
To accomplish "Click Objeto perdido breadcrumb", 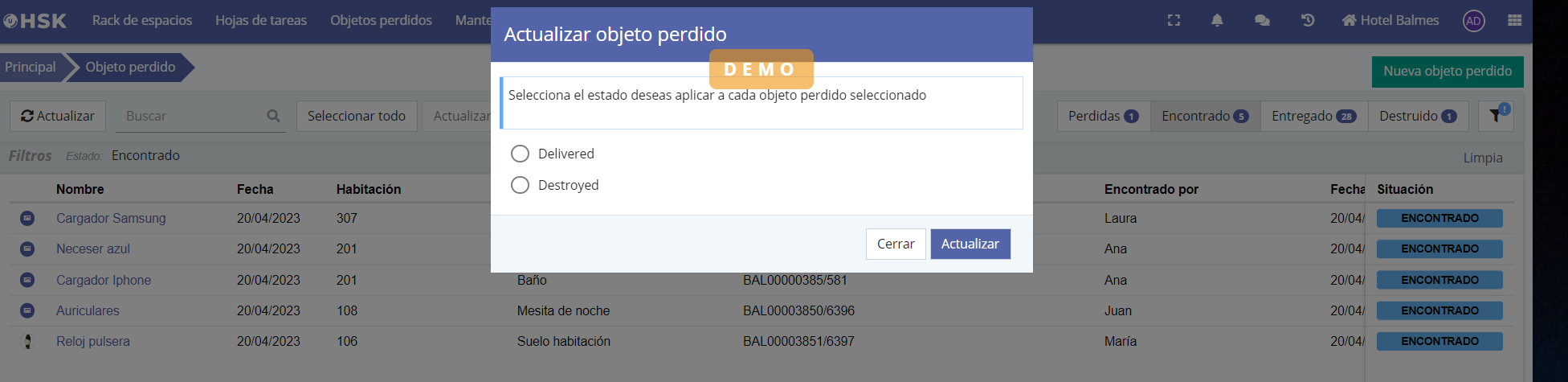I will pyautogui.click(x=130, y=67).
